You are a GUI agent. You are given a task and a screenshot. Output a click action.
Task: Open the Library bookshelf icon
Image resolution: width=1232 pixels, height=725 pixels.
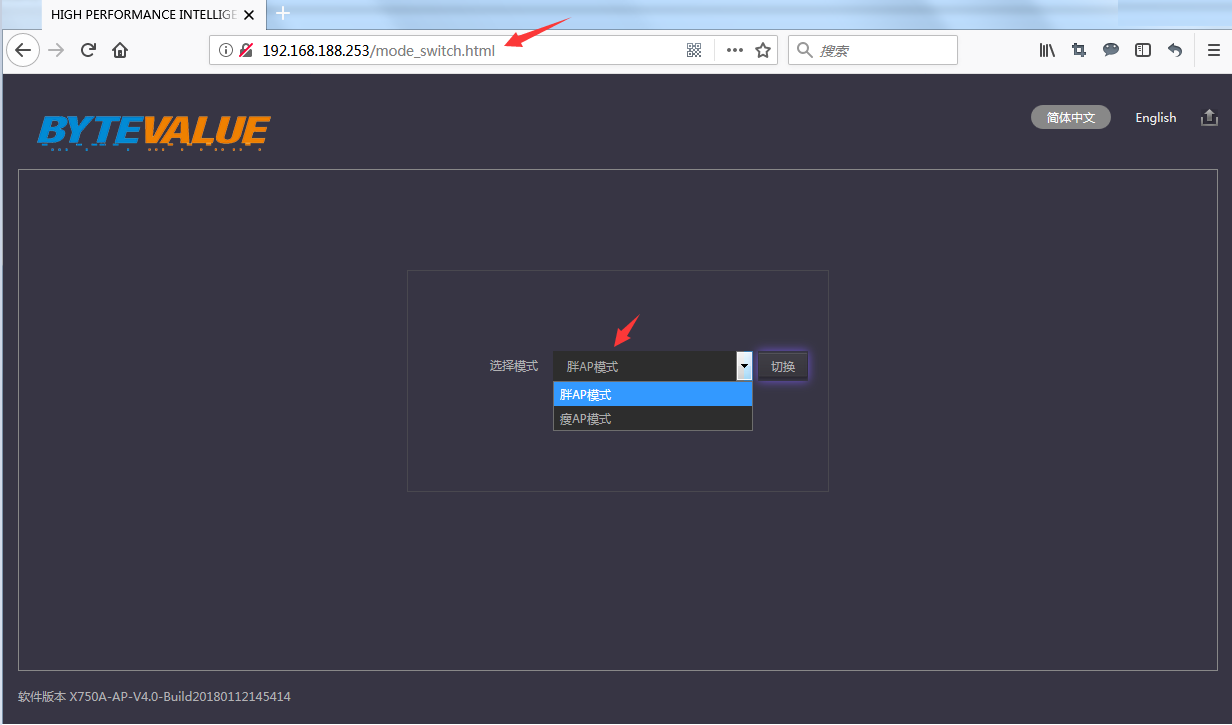[1047, 50]
